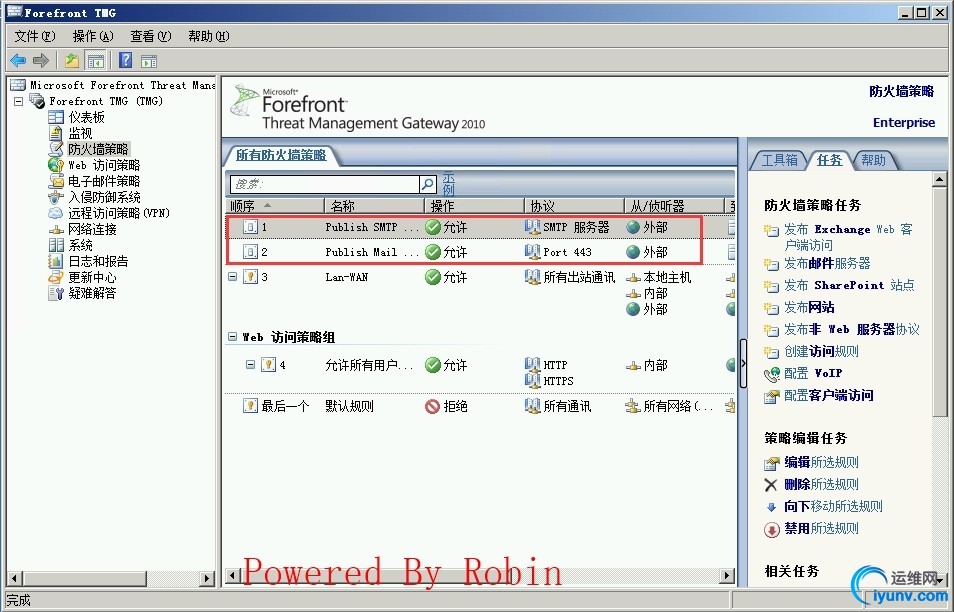Select the 默认规则 last rule row
Image resolution: width=954 pixels, height=612 pixels.
pos(479,406)
